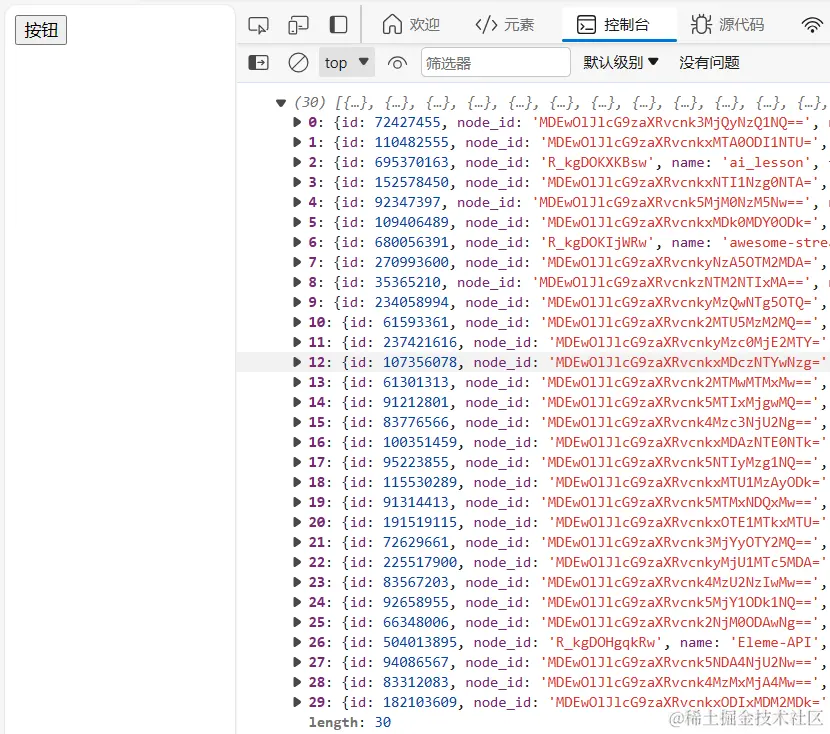Click the 没有问题 issues link
This screenshot has width=830, height=734.
[709, 62]
